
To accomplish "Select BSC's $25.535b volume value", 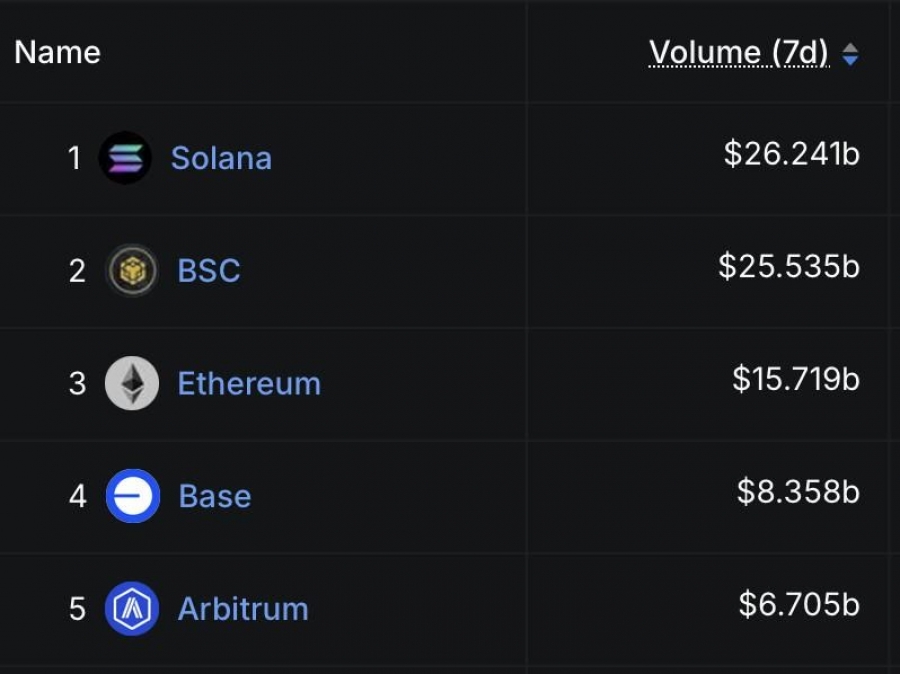I will point(789,266).
